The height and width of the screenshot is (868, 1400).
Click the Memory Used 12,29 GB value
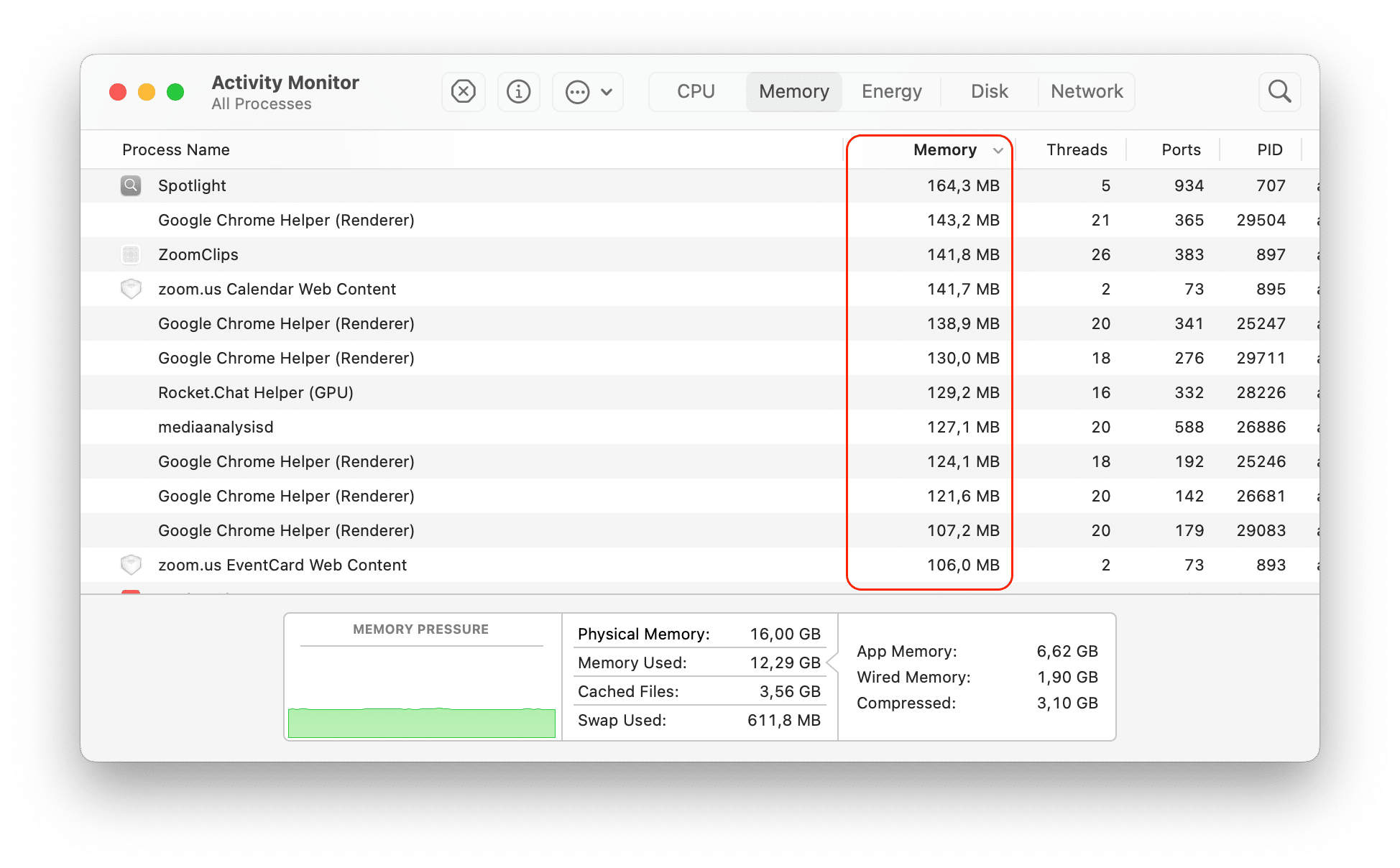tap(785, 662)
